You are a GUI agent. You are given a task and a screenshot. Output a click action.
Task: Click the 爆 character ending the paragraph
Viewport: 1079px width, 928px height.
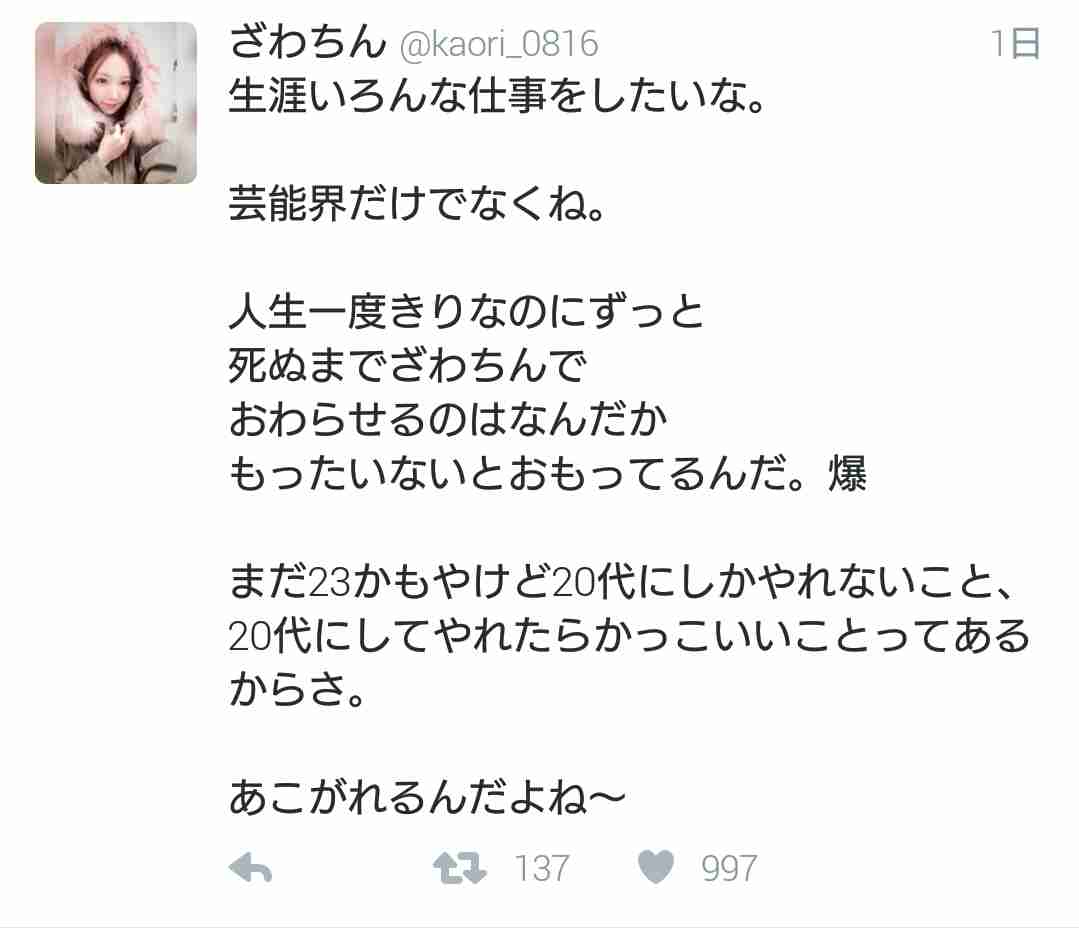tap(847, 473)
